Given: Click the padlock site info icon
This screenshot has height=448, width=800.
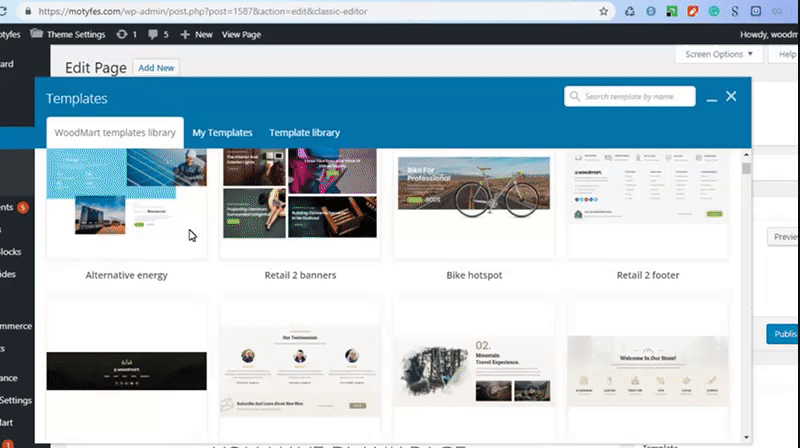Looking at the screenshot, I should 28,11.
